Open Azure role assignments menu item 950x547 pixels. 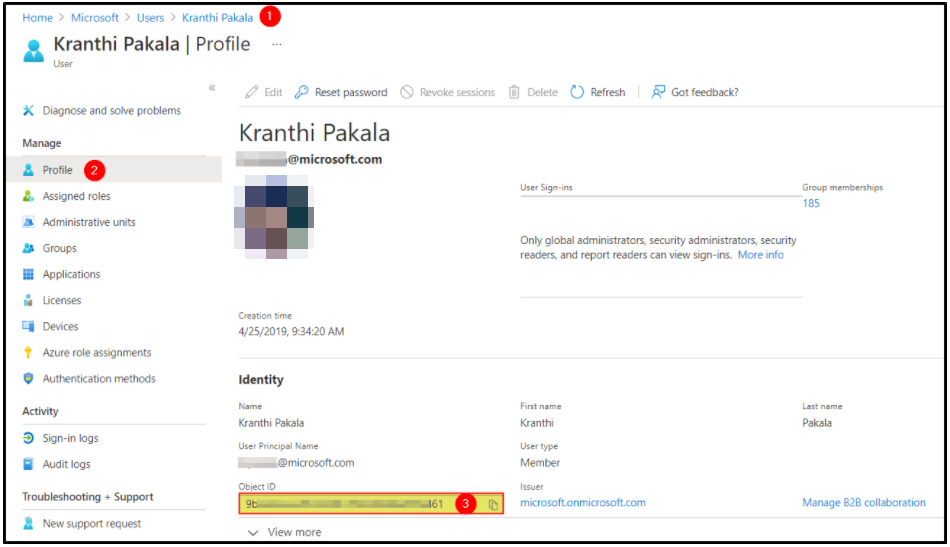click(97, 352)
